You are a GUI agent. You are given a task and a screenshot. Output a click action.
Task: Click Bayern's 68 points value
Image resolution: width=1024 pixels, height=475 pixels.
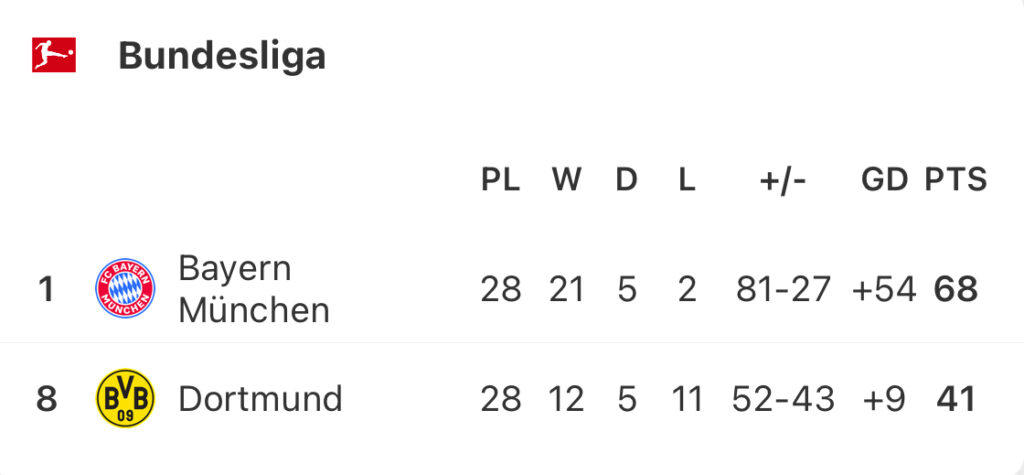pyautogui.click(x=955, y=289)
